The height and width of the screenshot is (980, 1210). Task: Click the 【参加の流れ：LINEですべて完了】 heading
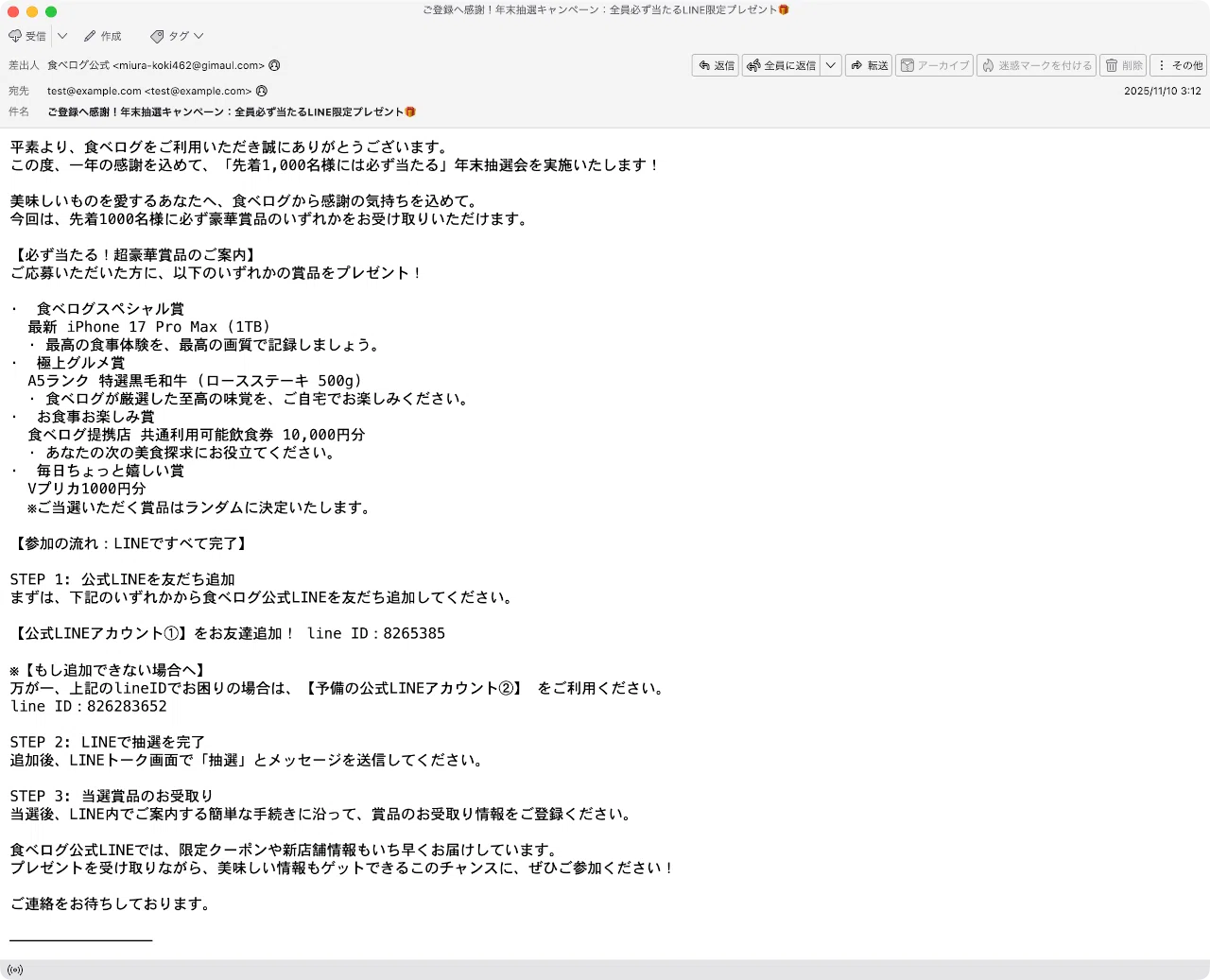point(131,543)
